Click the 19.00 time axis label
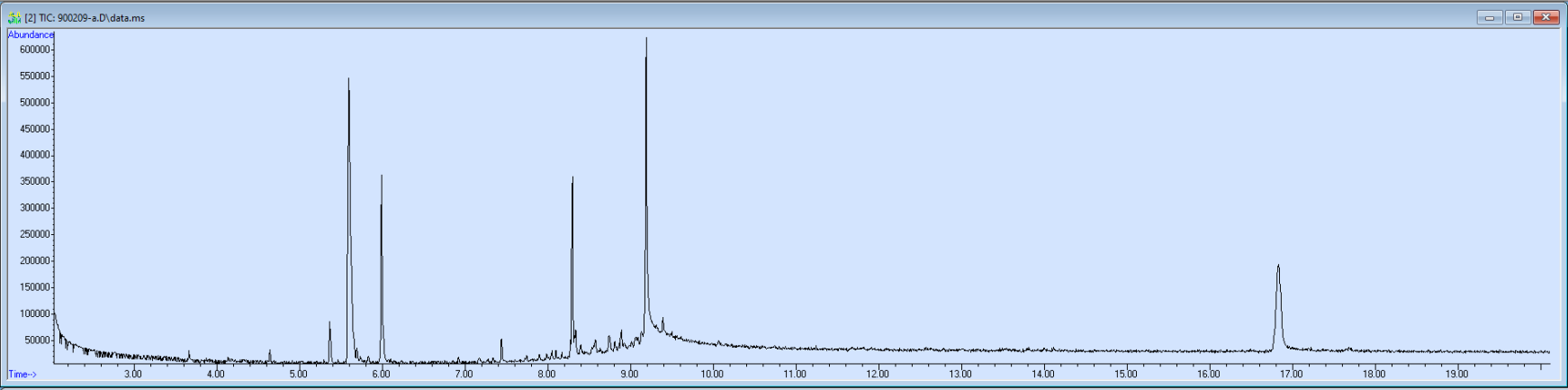 pyautogui.click(x=1457, y=374)
